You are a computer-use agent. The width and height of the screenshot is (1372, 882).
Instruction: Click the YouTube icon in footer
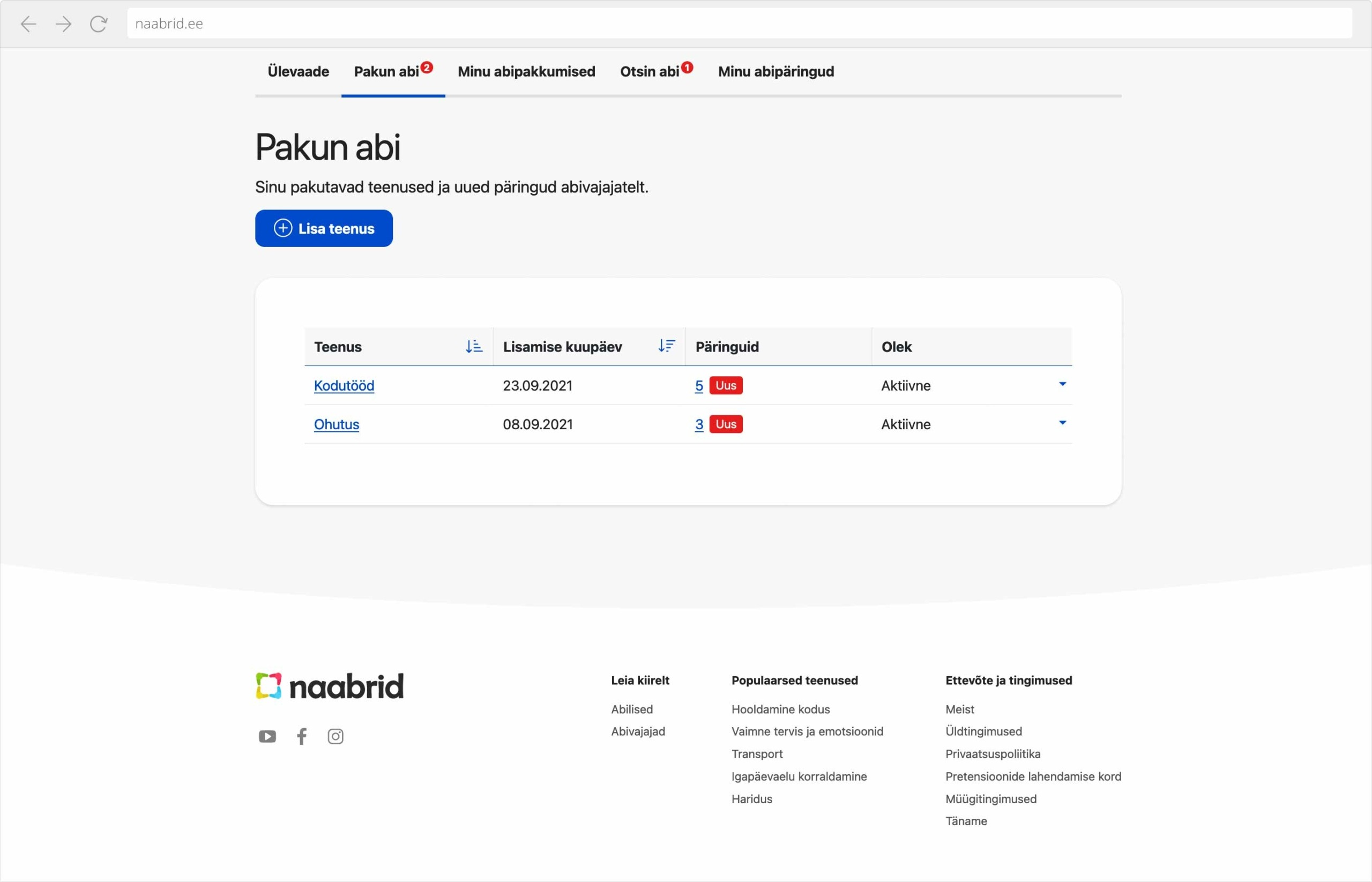point(267,737)
